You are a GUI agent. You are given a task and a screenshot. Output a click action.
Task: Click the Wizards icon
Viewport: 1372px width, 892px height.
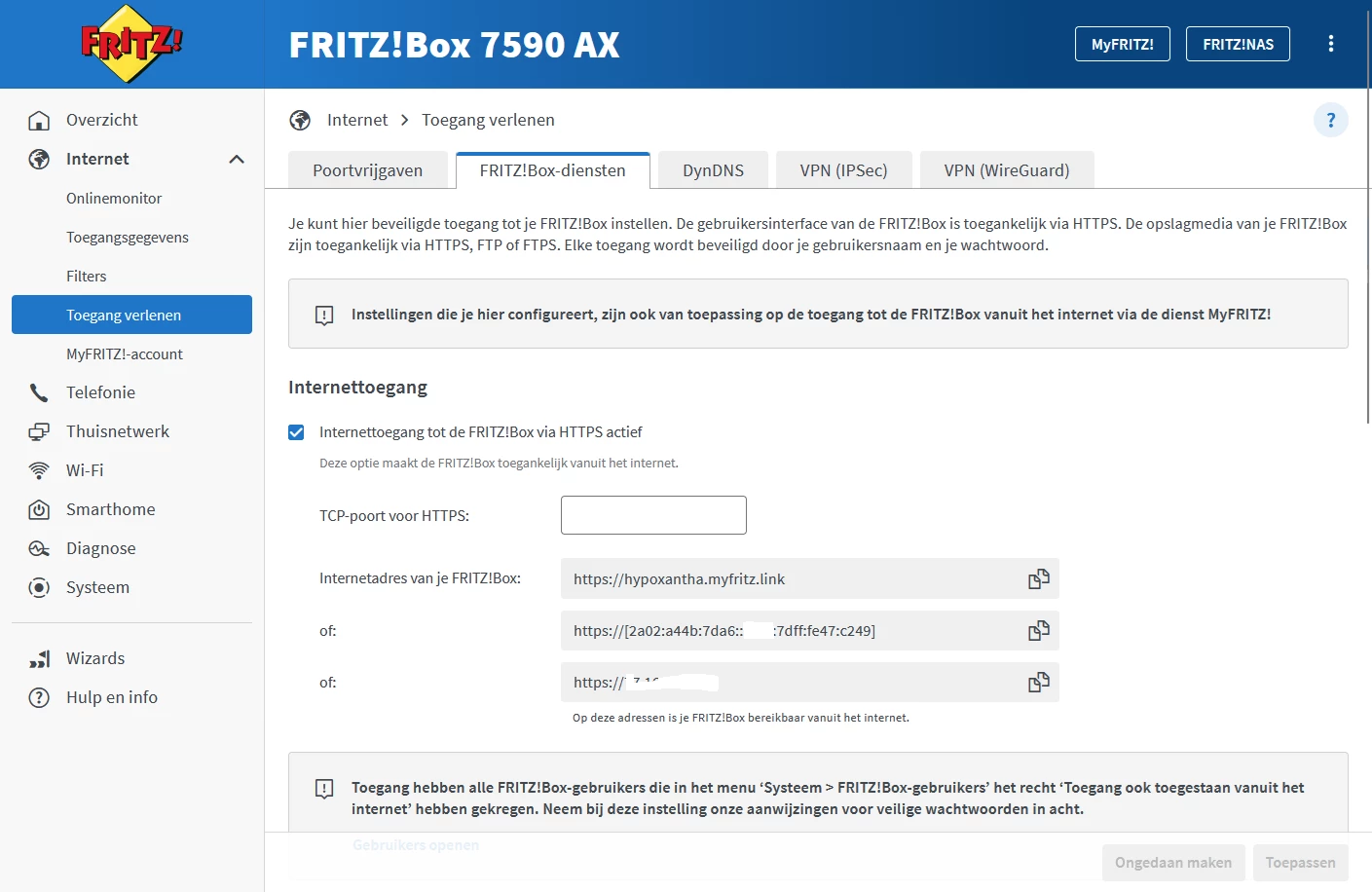[x=39, y=658]
